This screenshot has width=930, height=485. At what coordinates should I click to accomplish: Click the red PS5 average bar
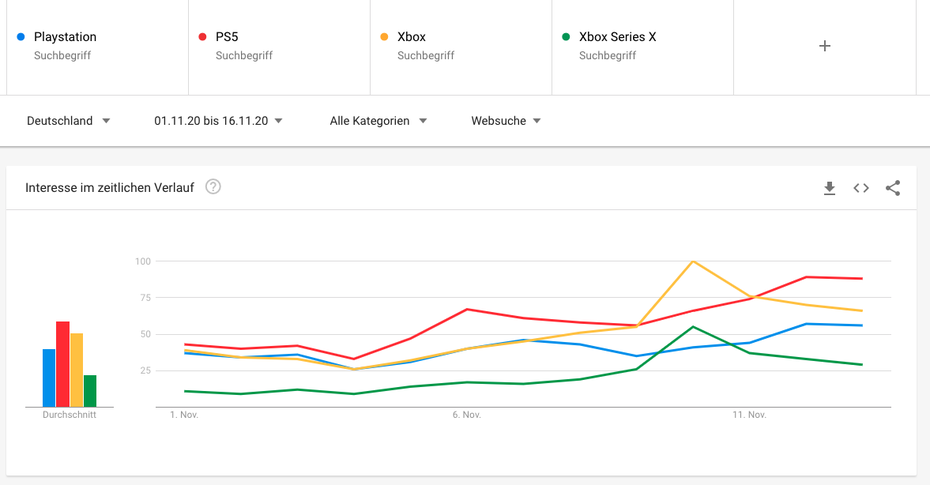coord(63,364)
